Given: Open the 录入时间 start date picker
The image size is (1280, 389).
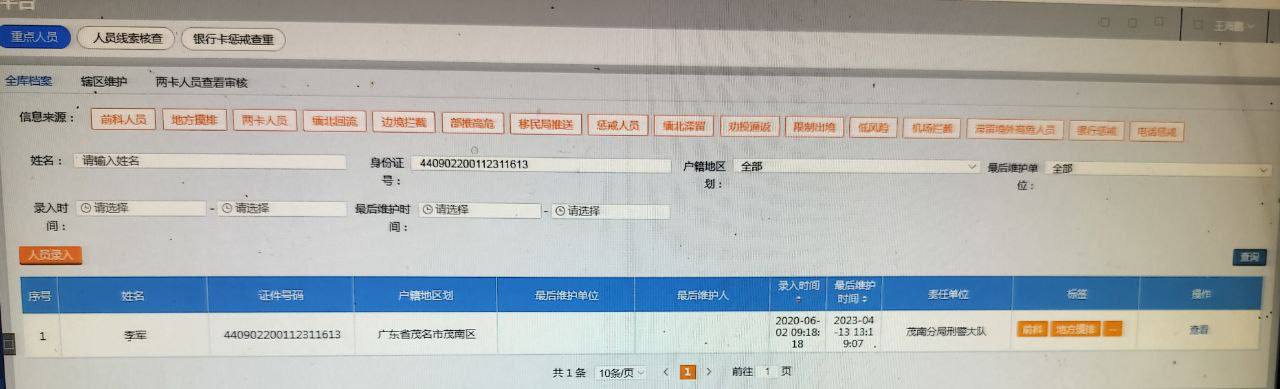Looking at the screenshot, I should click(x=141, y=209).
